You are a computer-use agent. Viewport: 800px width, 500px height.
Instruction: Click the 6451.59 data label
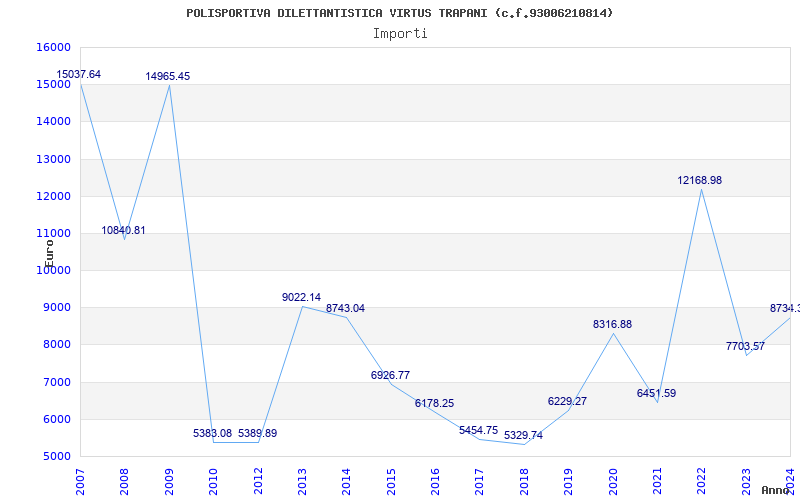[657, 394]
